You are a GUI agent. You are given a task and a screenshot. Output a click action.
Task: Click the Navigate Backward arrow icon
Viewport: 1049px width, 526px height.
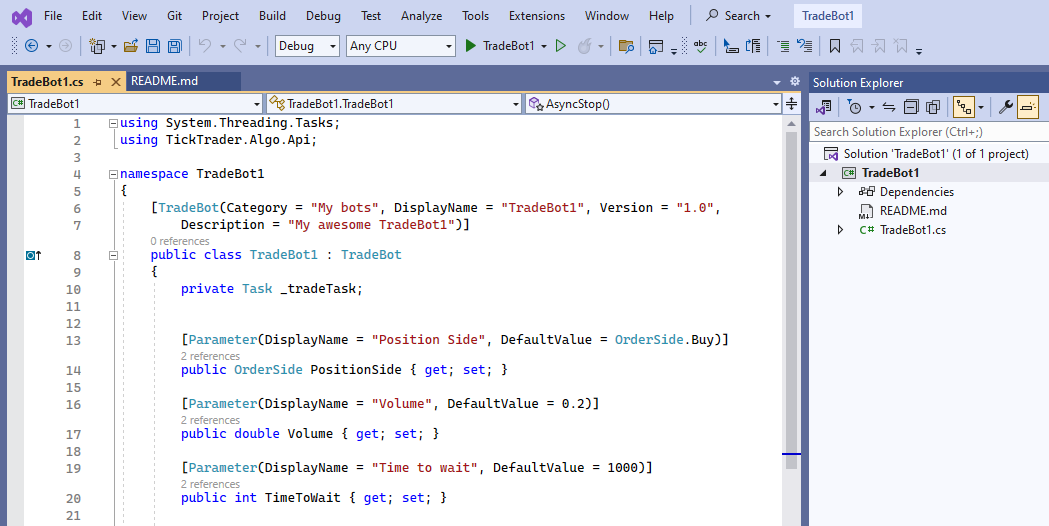coord(31,46)
